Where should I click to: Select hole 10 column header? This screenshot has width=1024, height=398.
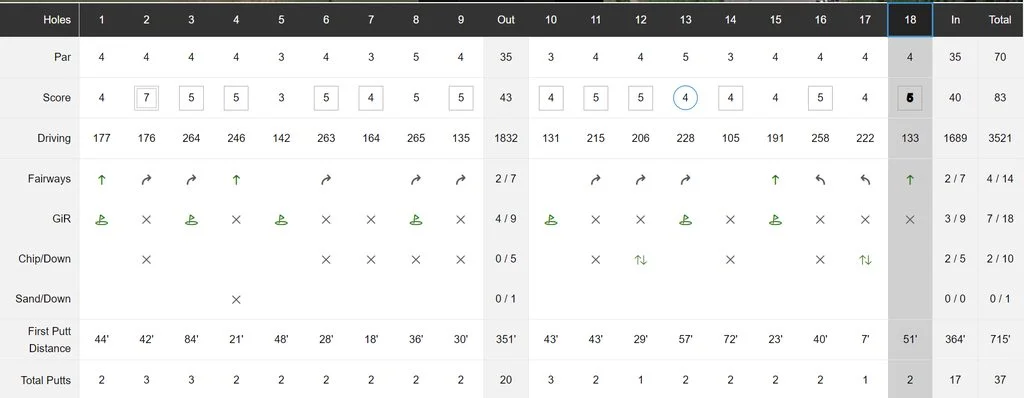coord(551,20)
